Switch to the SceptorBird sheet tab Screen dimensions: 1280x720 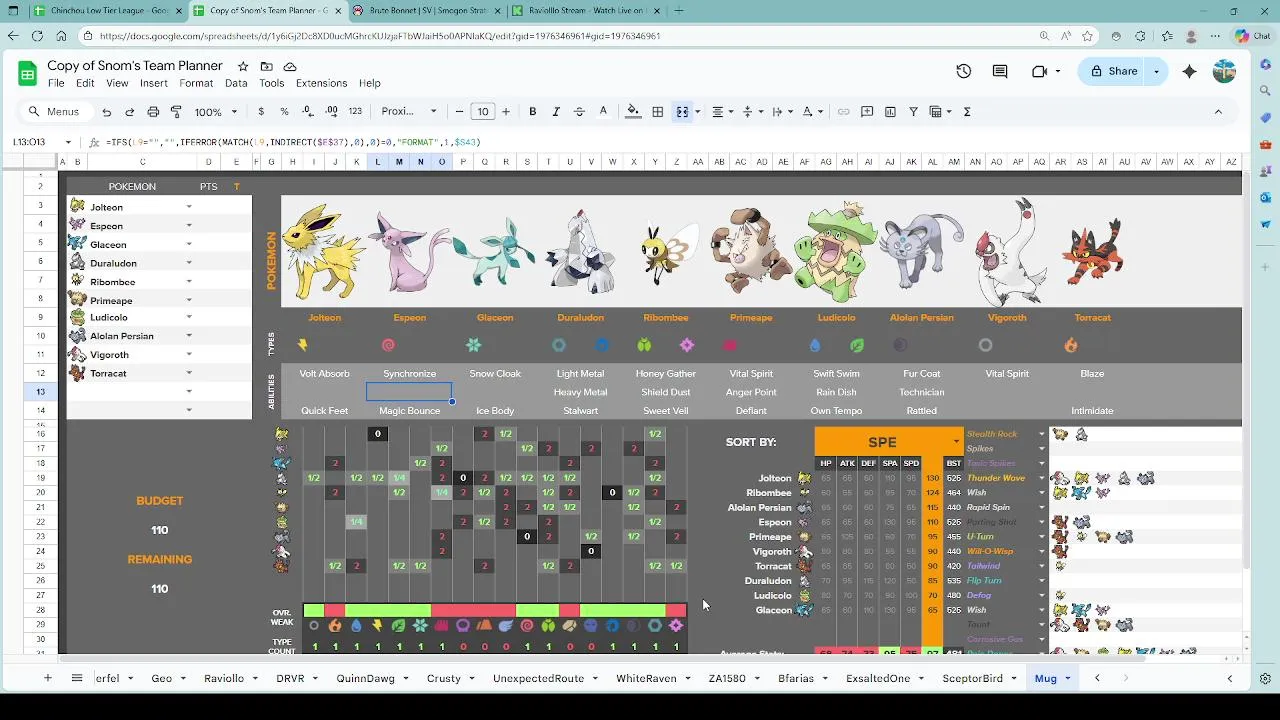point(972,678)
